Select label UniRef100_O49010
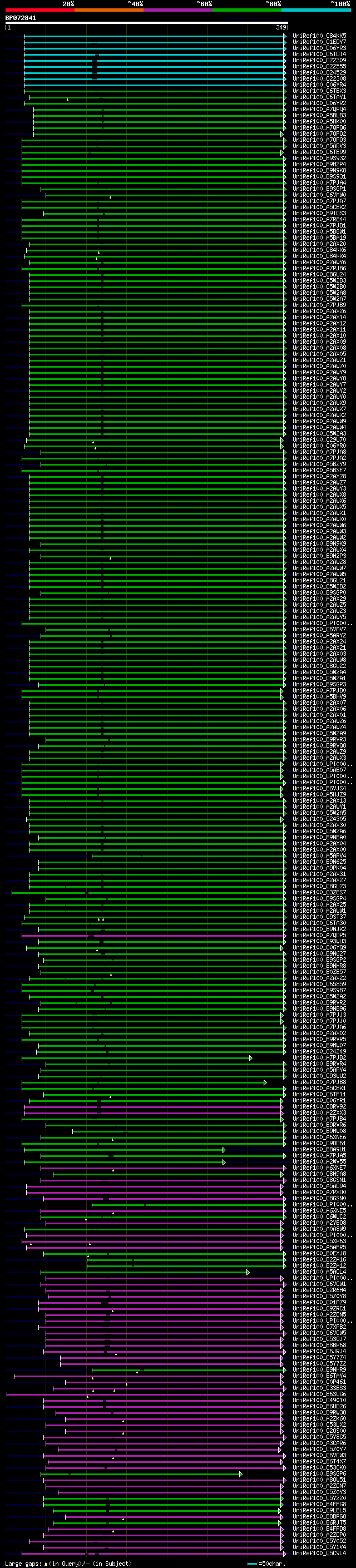 319,1400
